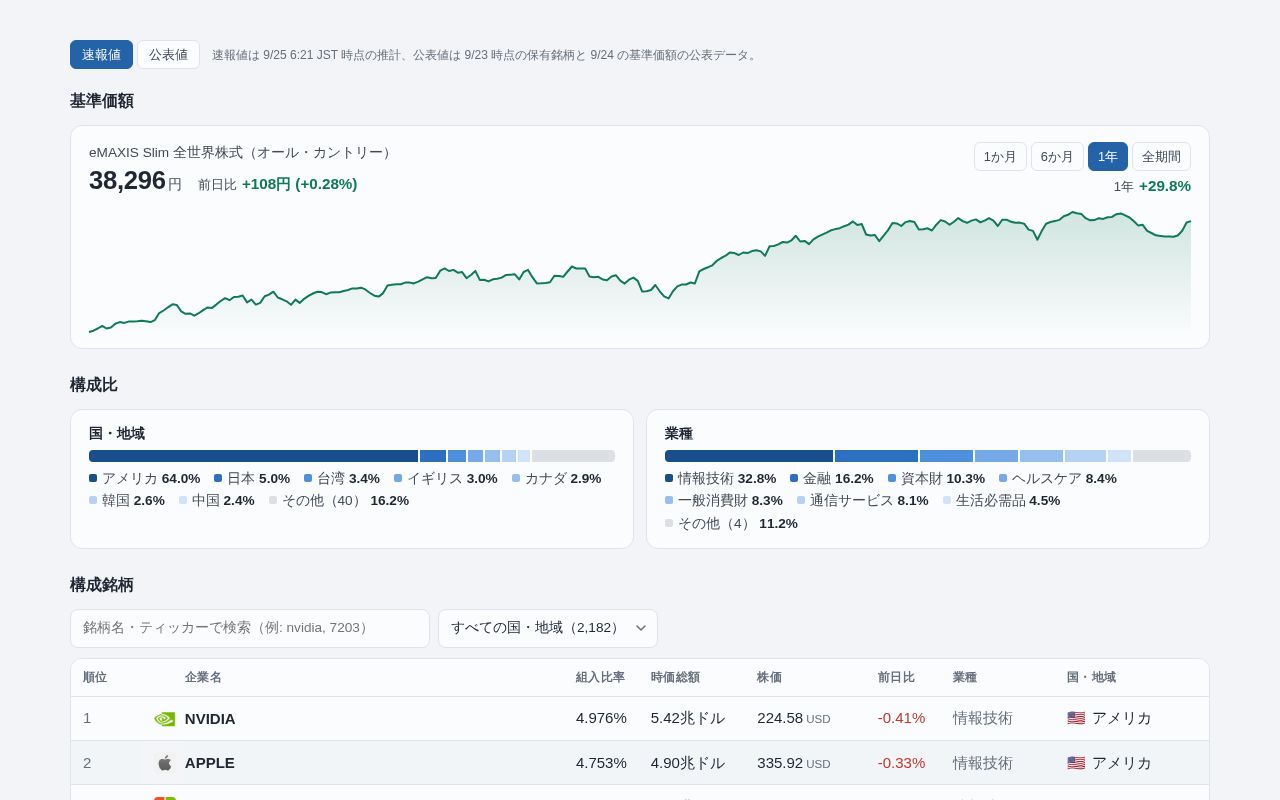Click the dark blue アメリカ bar segment
Viewport: 1280px width, 800px height.
(x=253, y=456)
